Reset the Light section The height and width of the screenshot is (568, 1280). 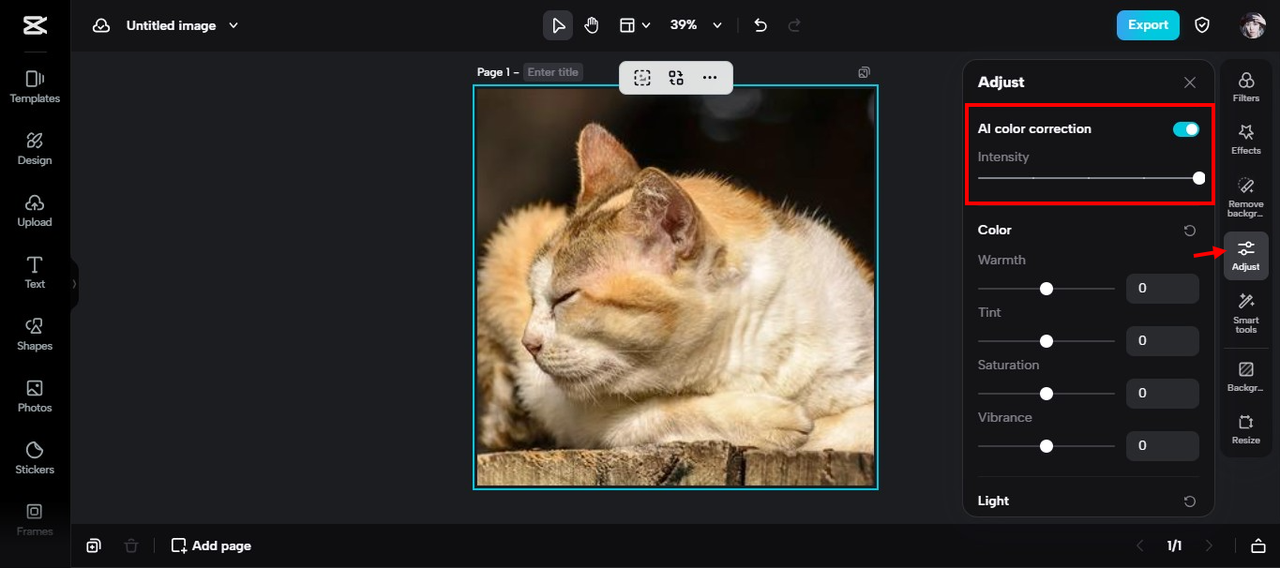click(x=1189, y=501)
